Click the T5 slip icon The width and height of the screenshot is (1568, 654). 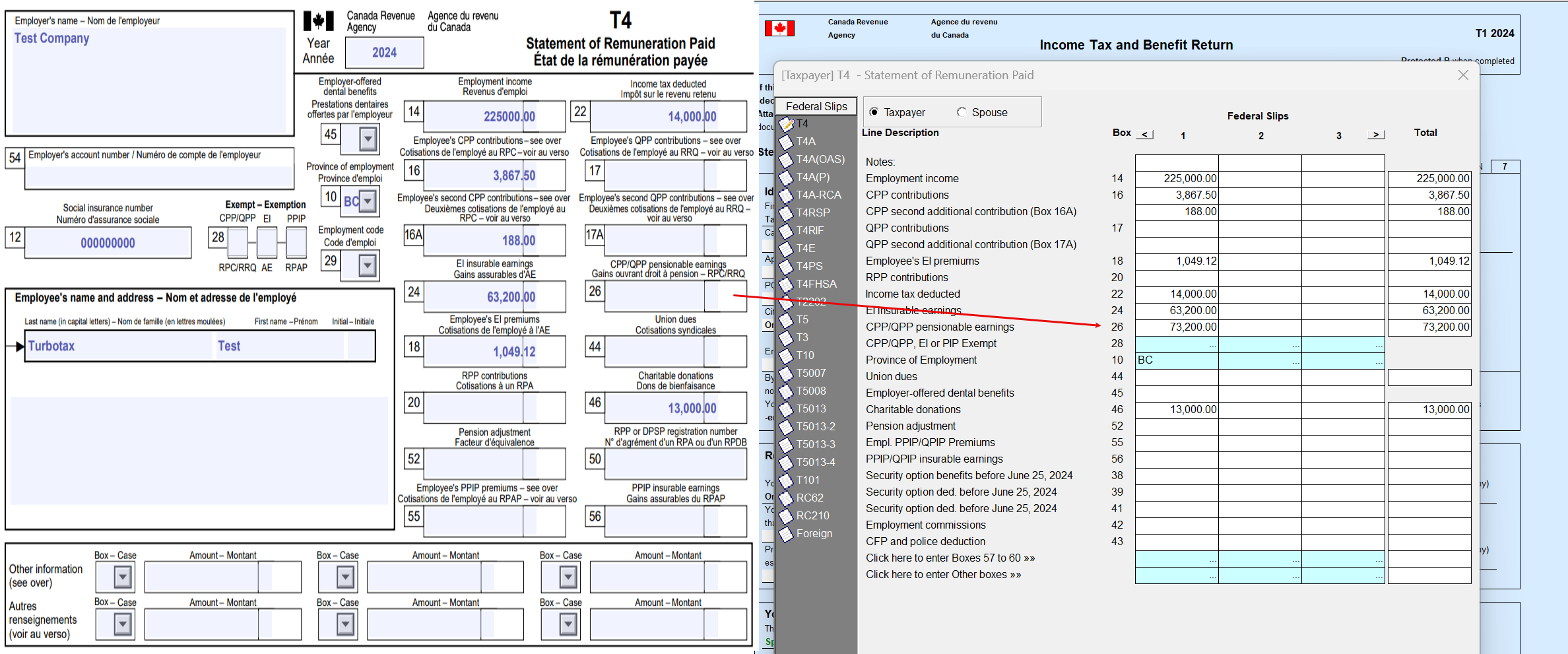click(786, 320)
